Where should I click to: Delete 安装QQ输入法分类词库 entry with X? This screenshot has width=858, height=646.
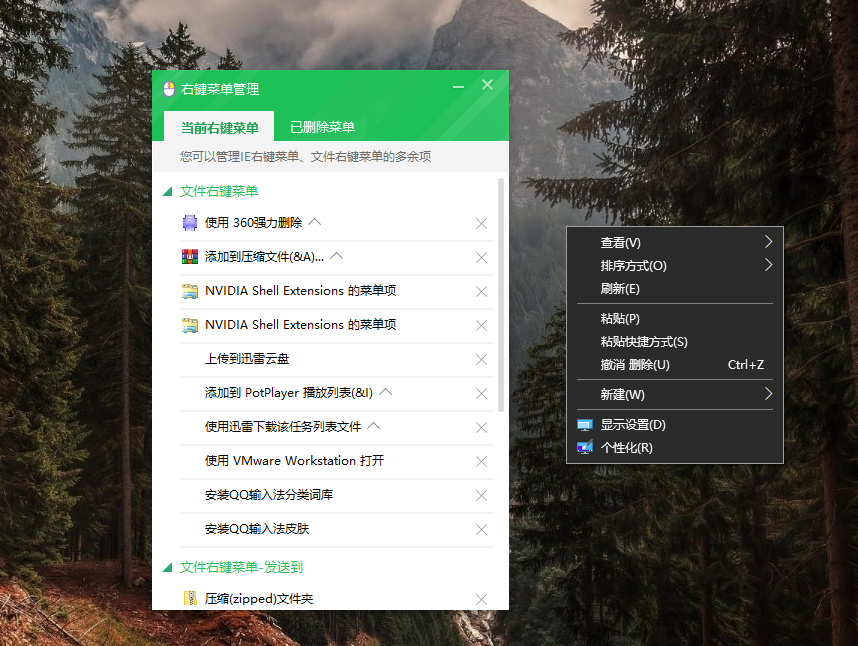tap(482, 495)
